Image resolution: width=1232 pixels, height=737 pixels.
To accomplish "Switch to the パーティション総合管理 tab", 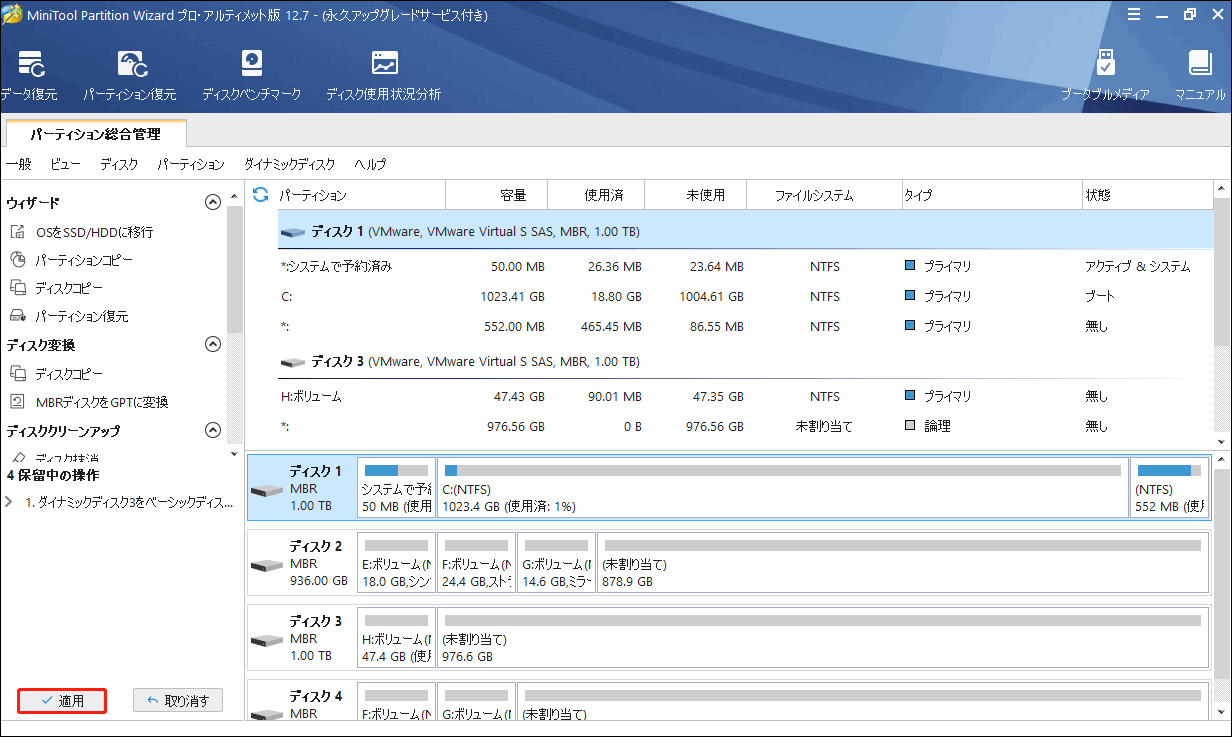I will click(95, 132).
